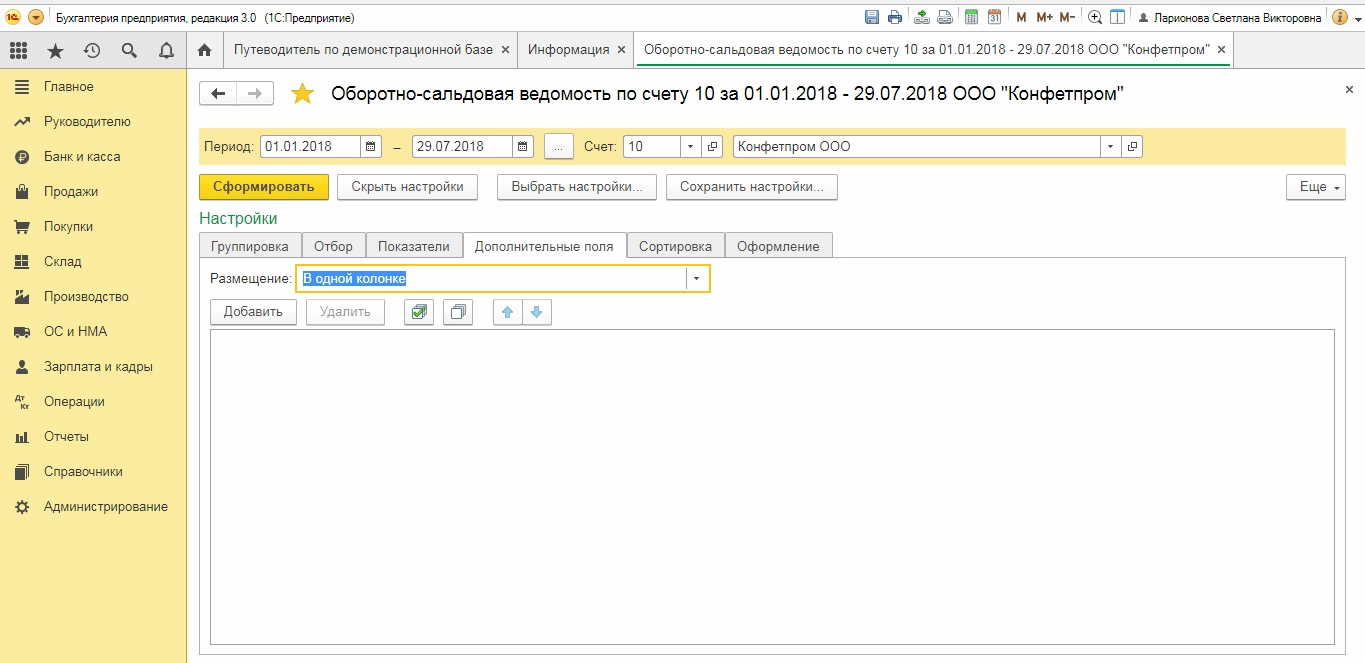1365x663 pixels.
Task: Add report to favorites with yellow star
Action: coord(302,94)
